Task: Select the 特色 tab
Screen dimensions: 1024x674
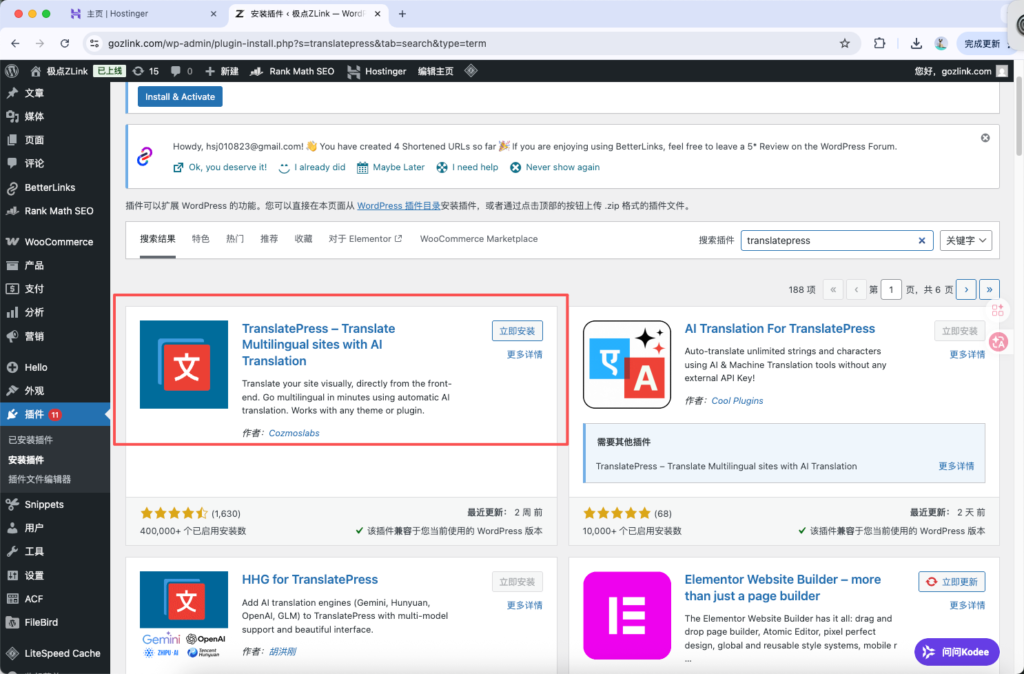Action: point(200,239)
